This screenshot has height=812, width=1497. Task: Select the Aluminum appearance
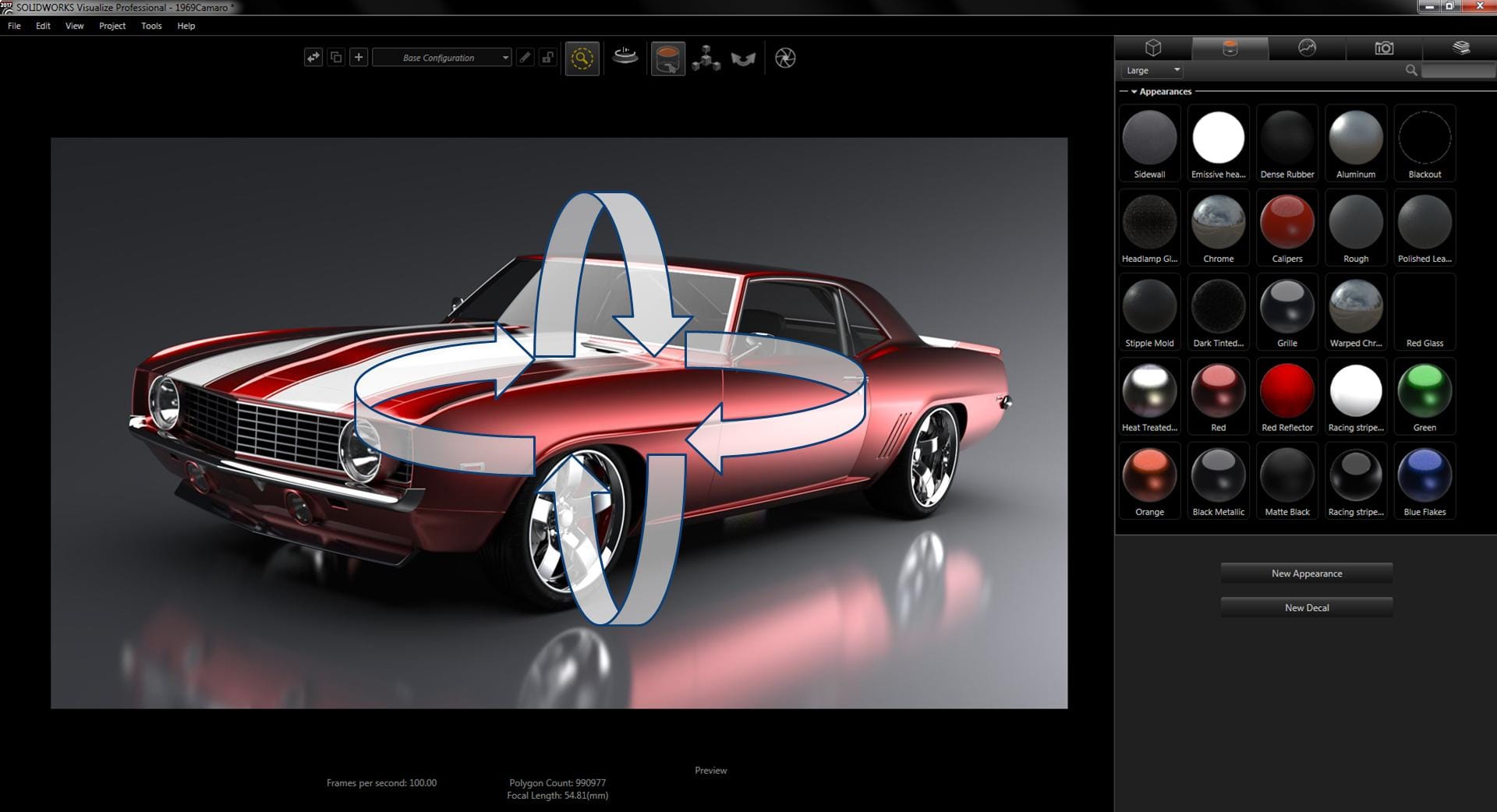pos(1356,144)
